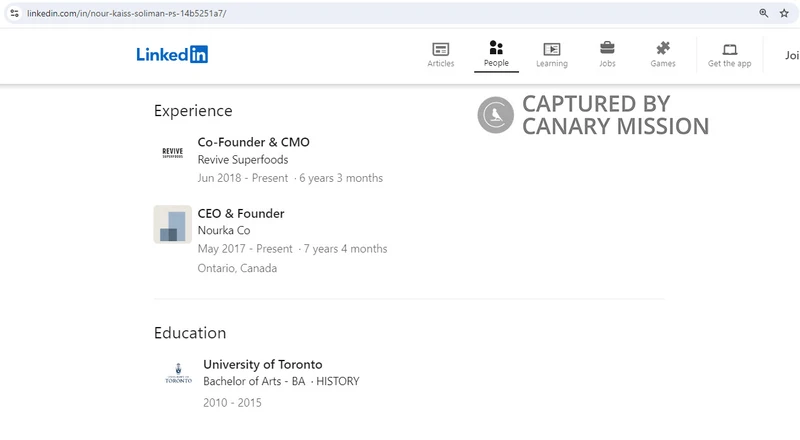Image resolution: width=800 pixels, height=440 pixels.
Task: Click the 'May 2017 - Present' date text
Action: click(245, 249)
